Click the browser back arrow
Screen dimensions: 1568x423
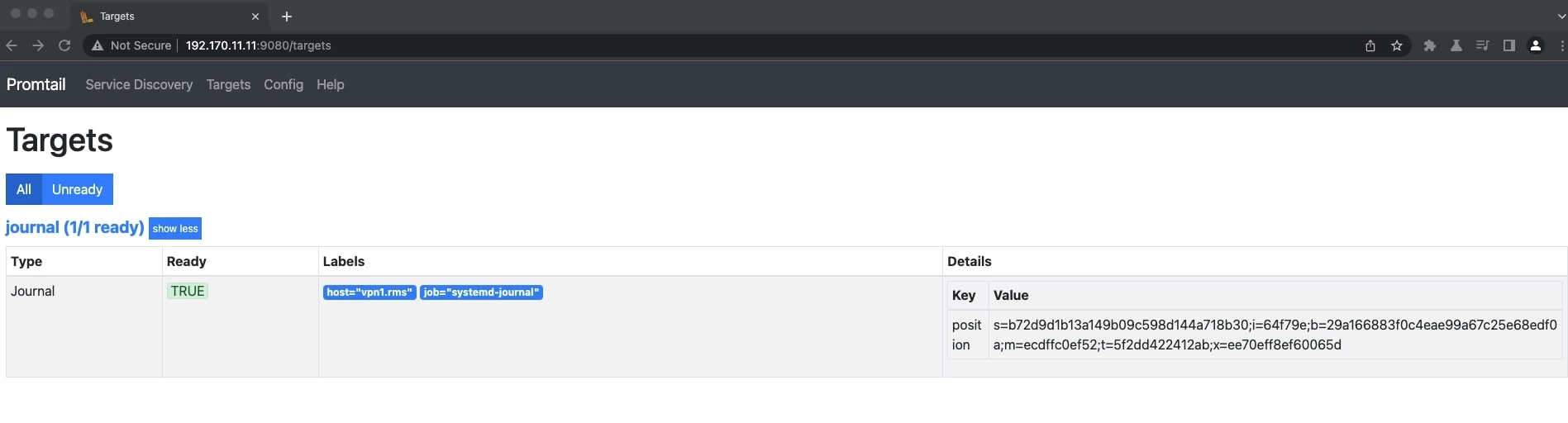coord(12,45)
